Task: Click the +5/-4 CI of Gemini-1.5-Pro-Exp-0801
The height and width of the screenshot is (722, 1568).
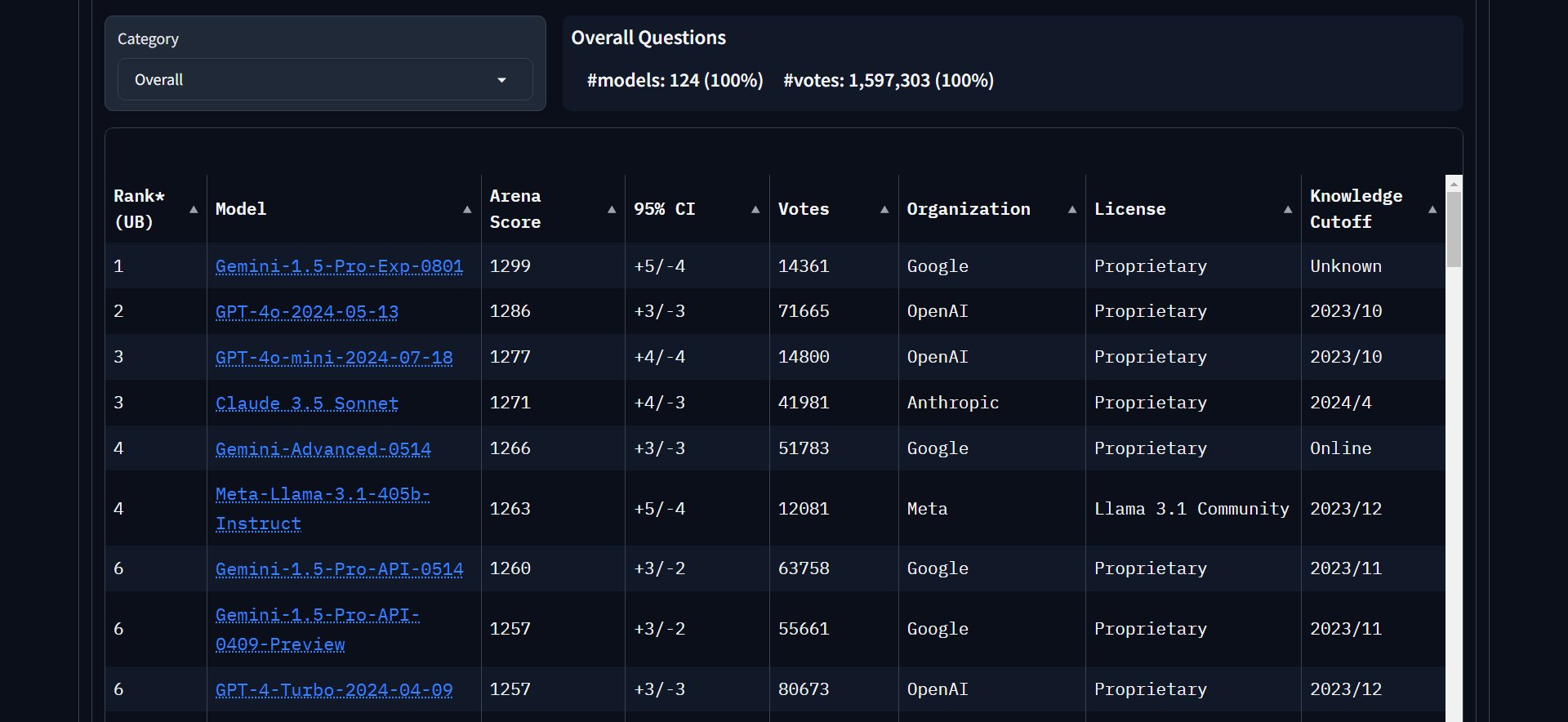Action: click(x=660, y=266)
